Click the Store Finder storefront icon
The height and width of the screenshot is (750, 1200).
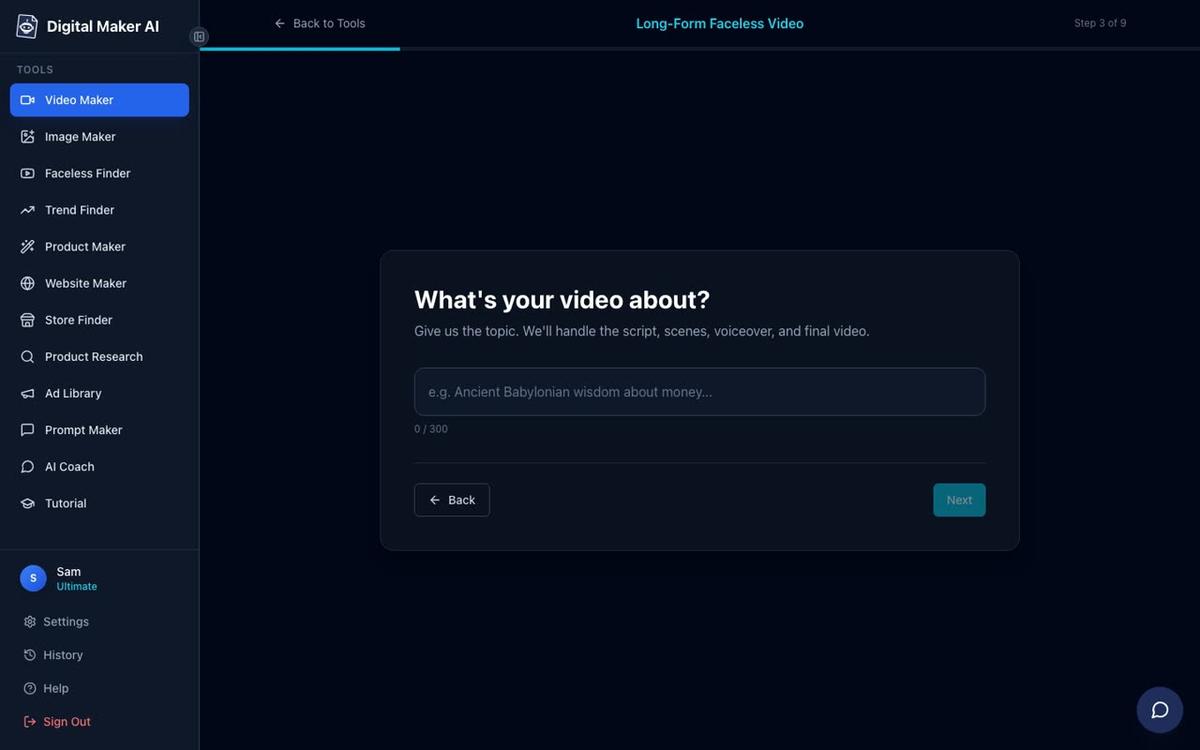point(27,320)
